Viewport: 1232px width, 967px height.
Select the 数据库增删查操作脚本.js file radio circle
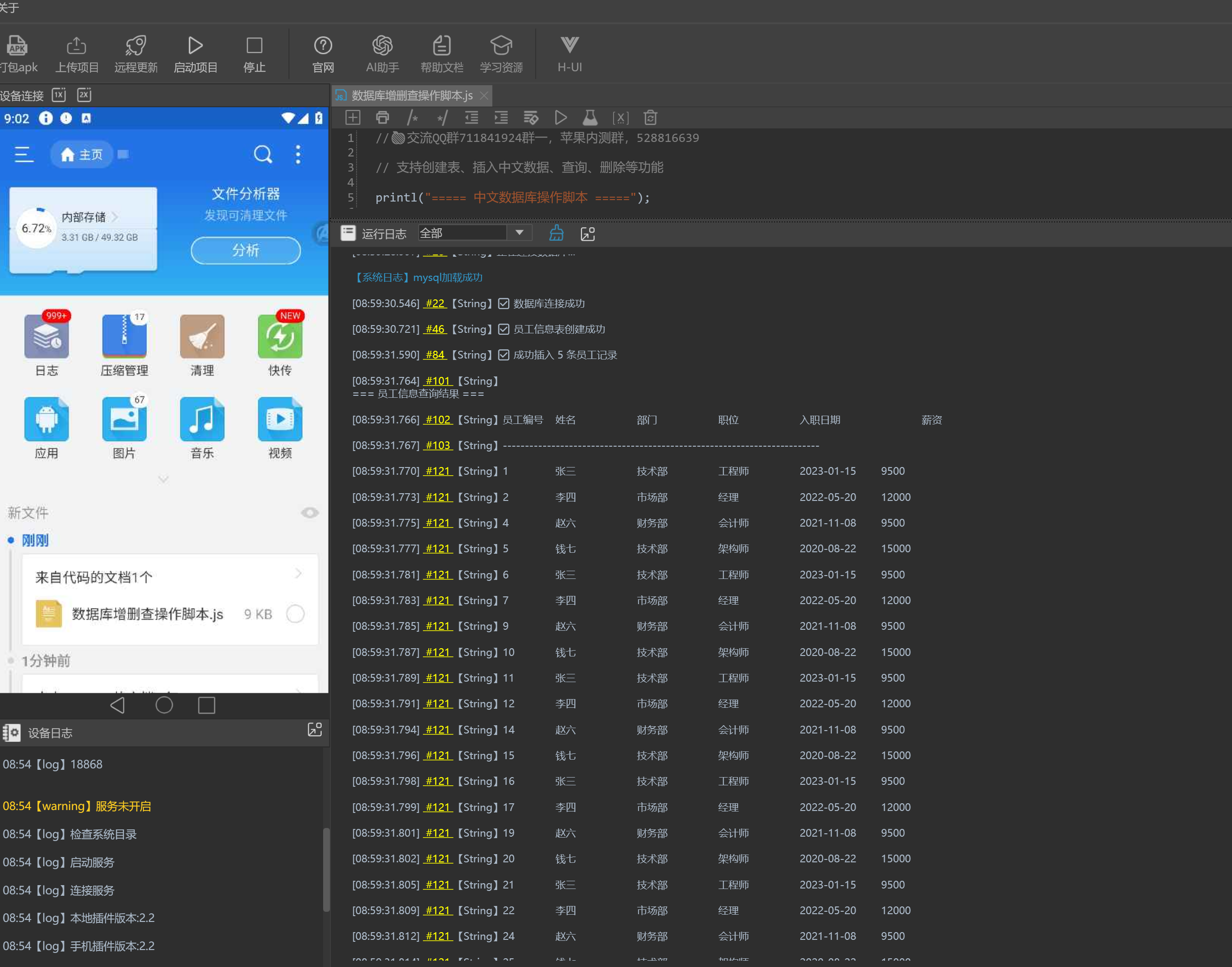tap(295, 614)
